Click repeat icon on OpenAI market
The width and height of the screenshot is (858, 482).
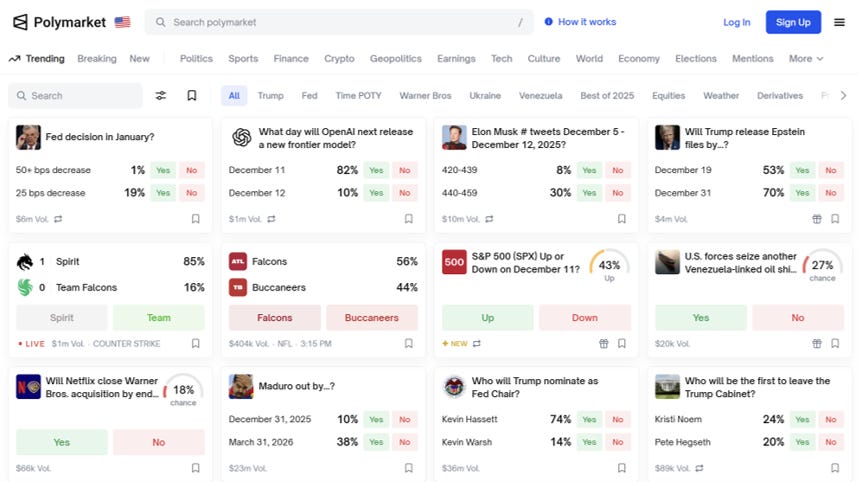click(271, 219)
